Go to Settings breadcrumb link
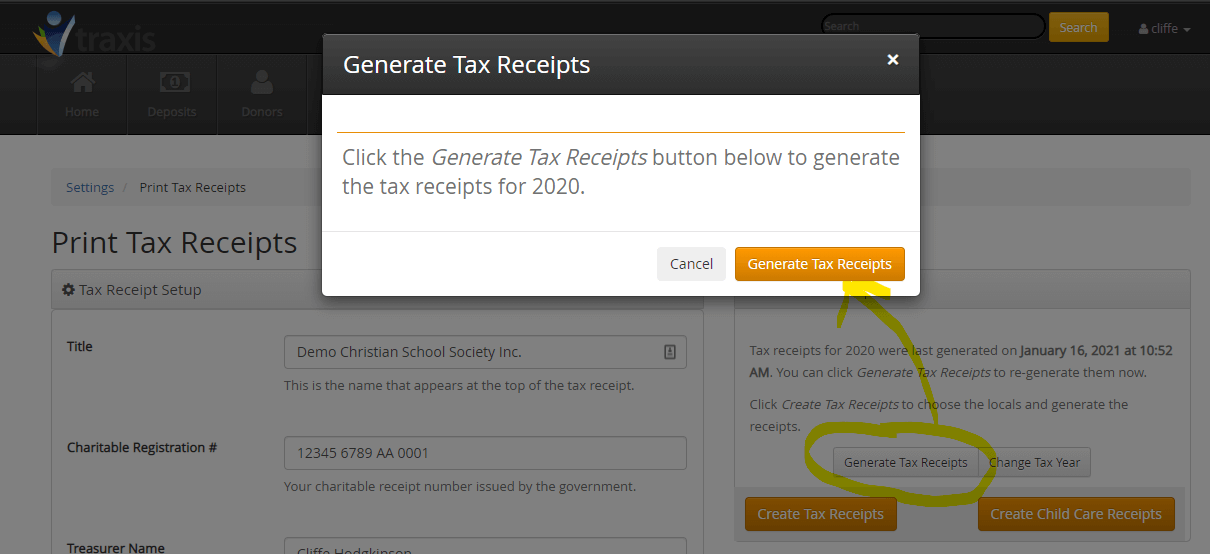Screen dimensions: 1210x554 point(90,187)
